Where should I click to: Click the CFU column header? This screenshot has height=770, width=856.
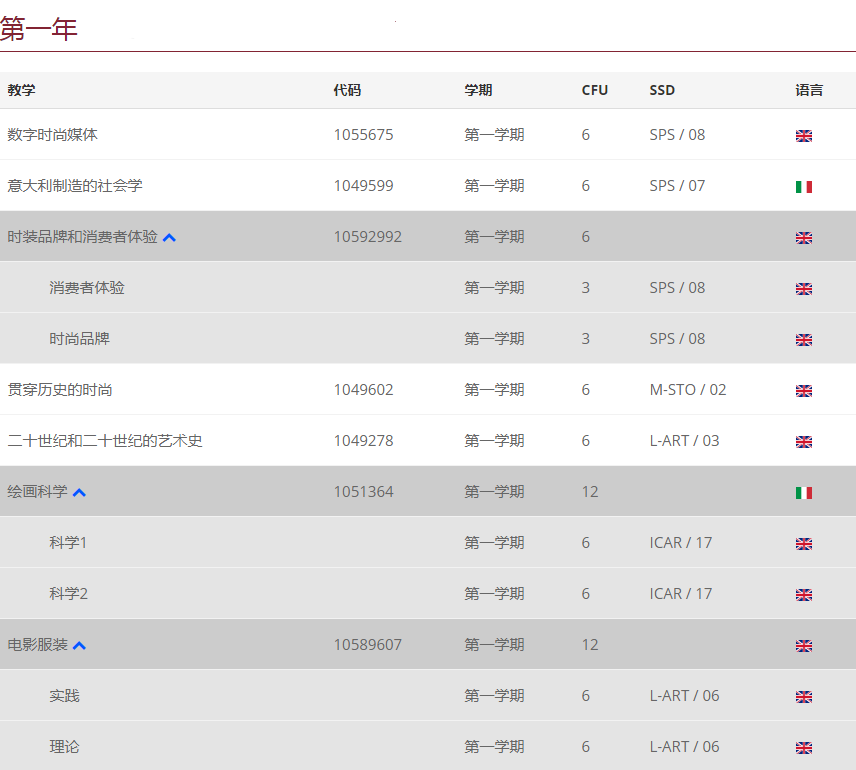595,90
